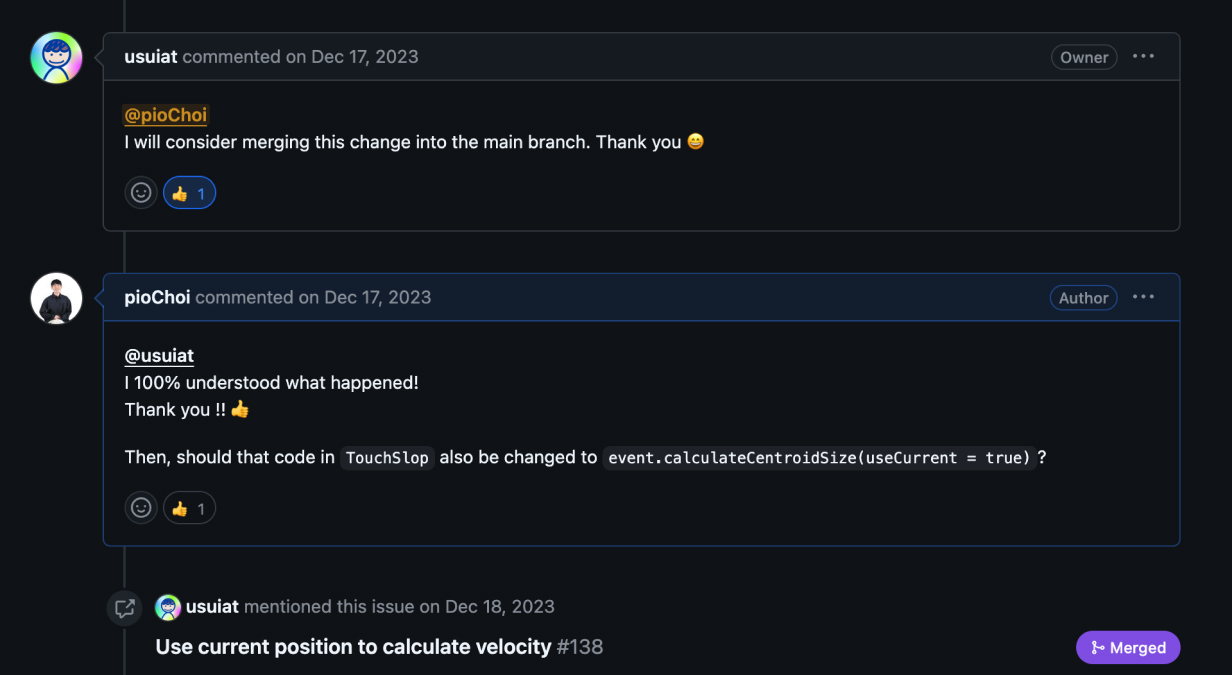This screenshot has height=675, width=1232.
Task: Open usuiat username link in first comment
Action: point(150,57)
